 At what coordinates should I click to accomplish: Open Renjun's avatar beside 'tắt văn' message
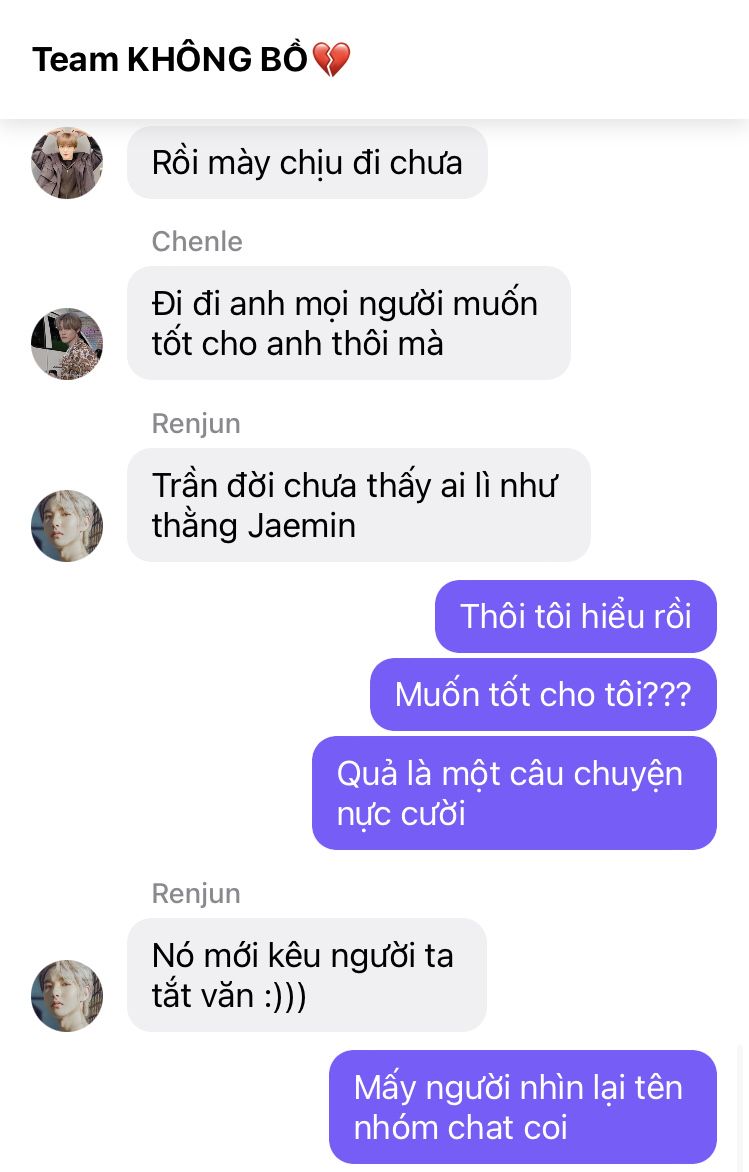pos(67,996)
